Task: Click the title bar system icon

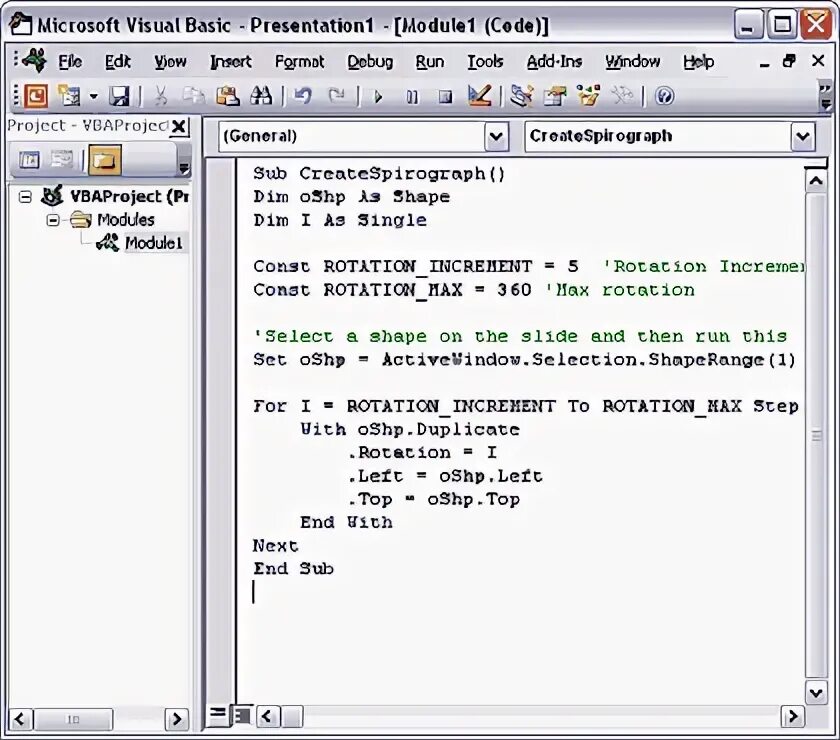Action: [20, 25]
